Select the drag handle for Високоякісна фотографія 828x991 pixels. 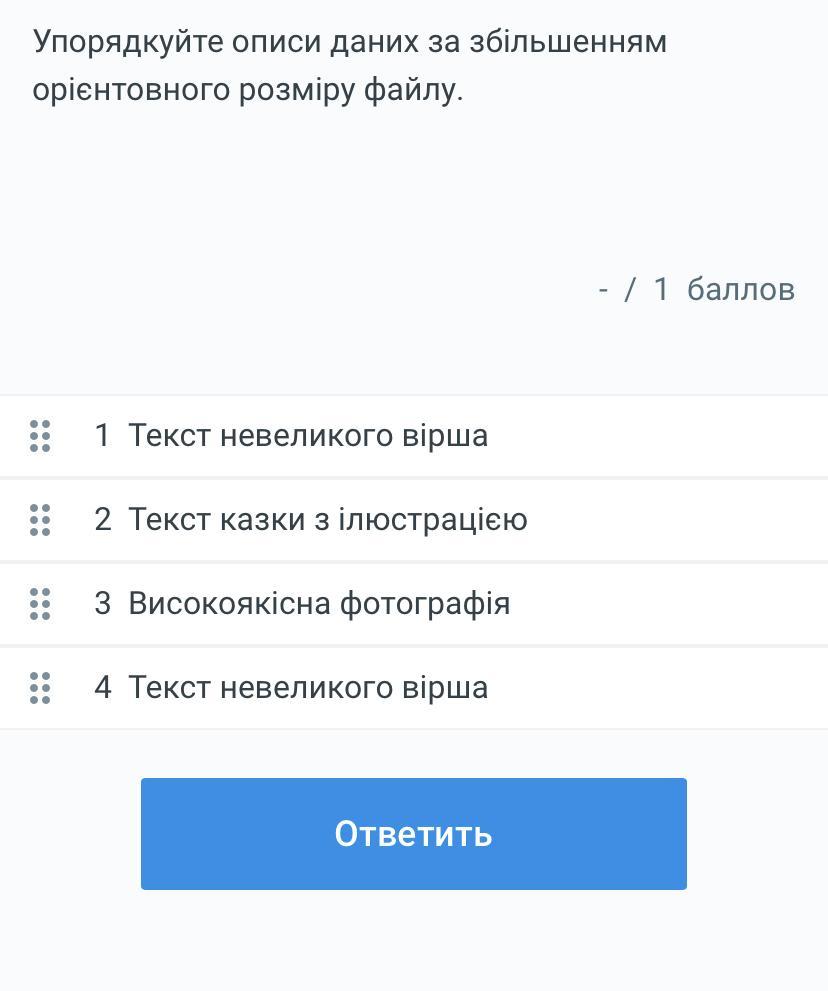click(40, 604)
